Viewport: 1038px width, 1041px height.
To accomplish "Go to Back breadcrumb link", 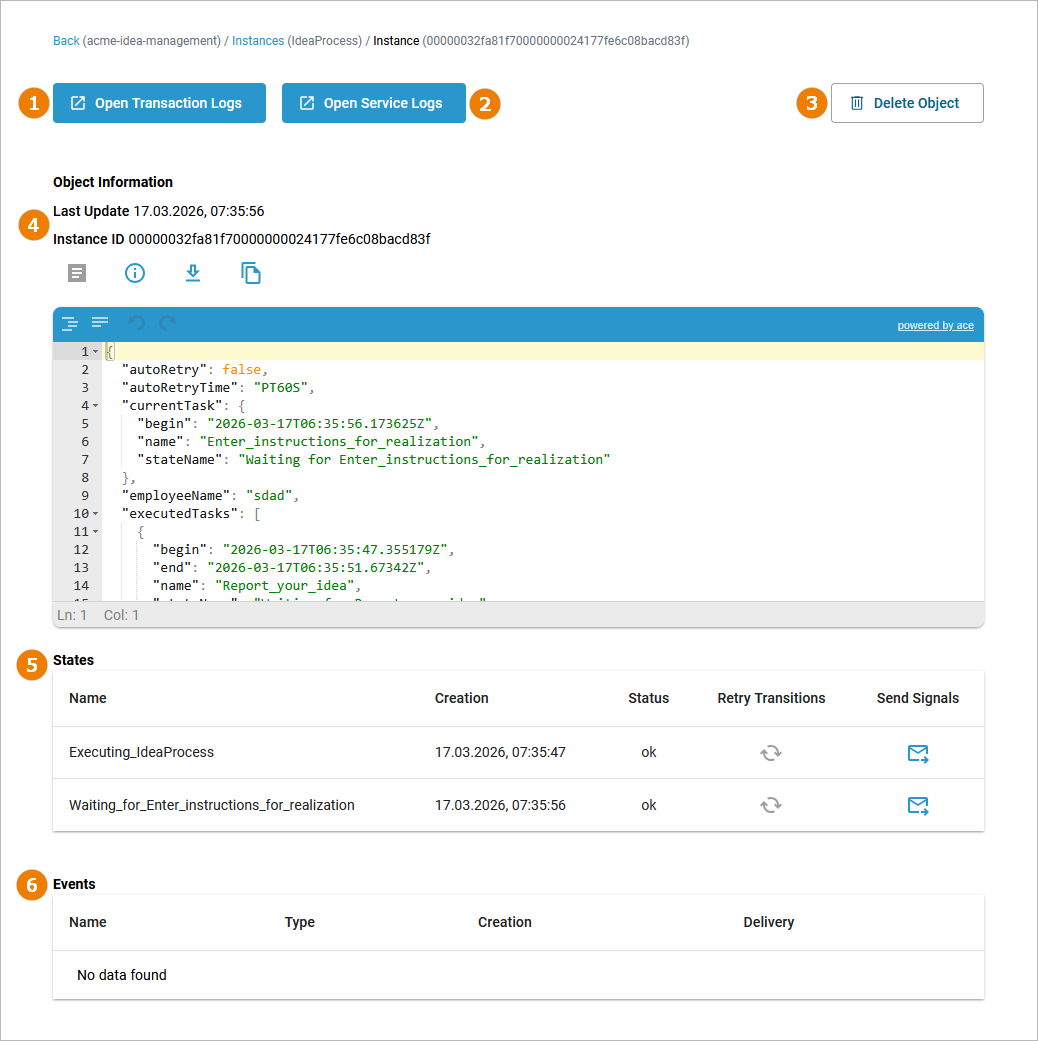I will tap(66, 41).
